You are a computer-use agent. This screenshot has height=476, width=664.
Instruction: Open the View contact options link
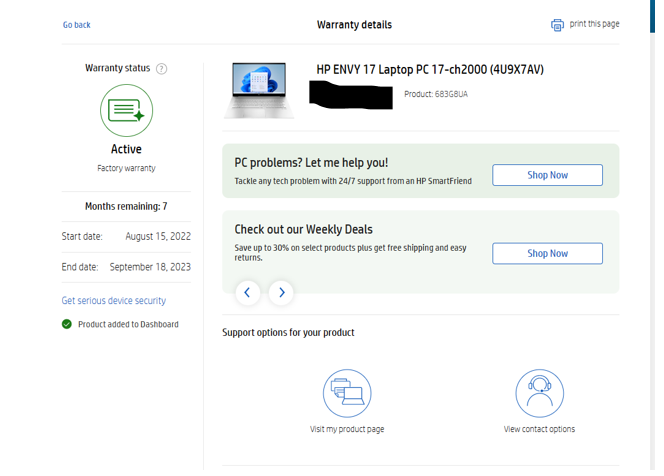pos(539,429)
